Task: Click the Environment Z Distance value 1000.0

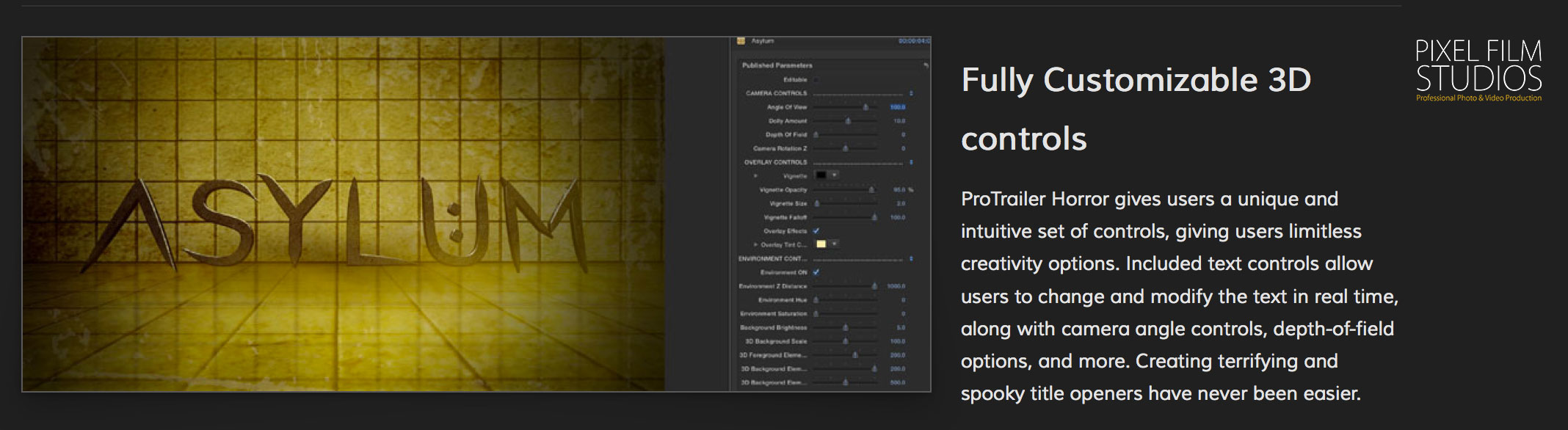Action: 896,286
